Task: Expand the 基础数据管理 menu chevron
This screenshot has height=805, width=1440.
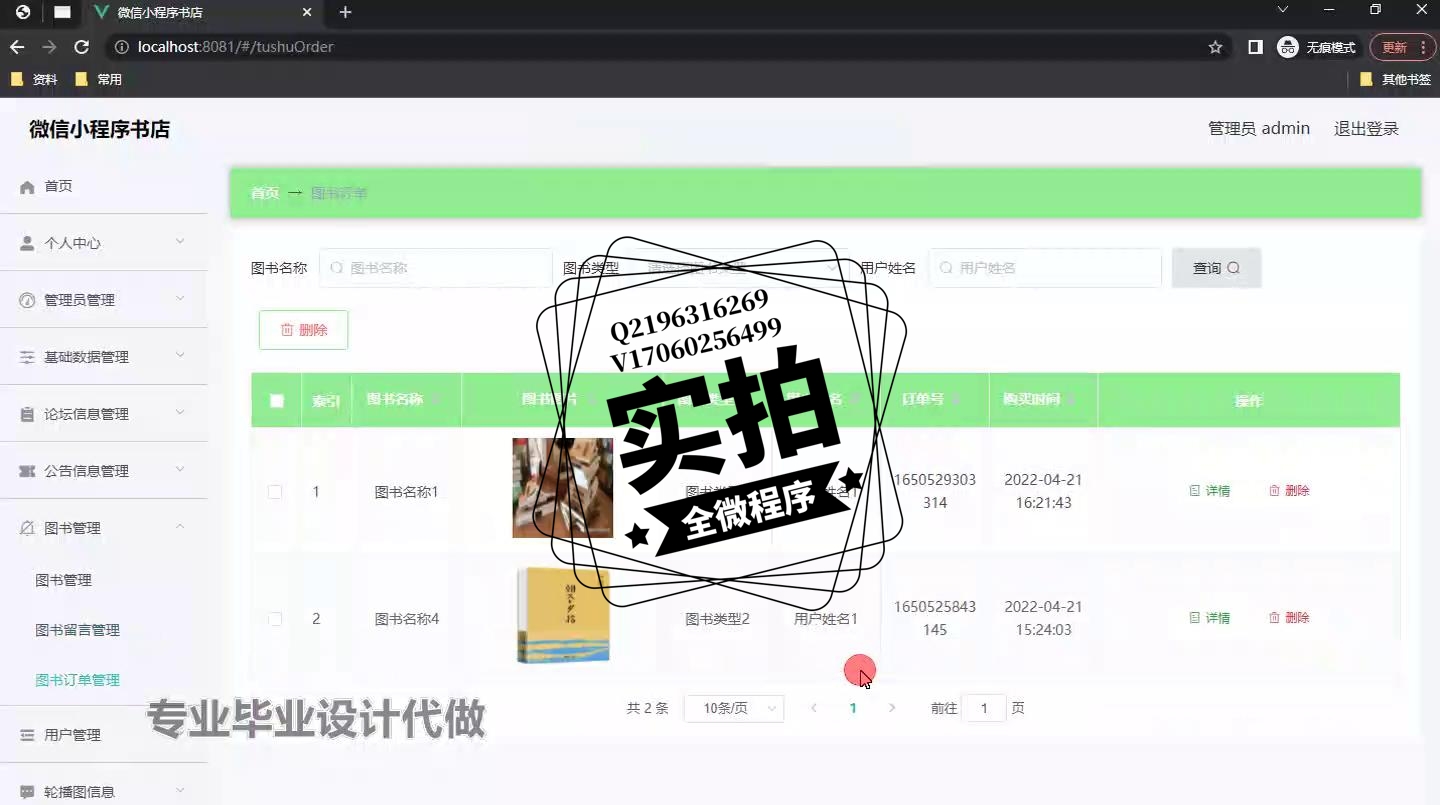Action: [x=180, y=355]
